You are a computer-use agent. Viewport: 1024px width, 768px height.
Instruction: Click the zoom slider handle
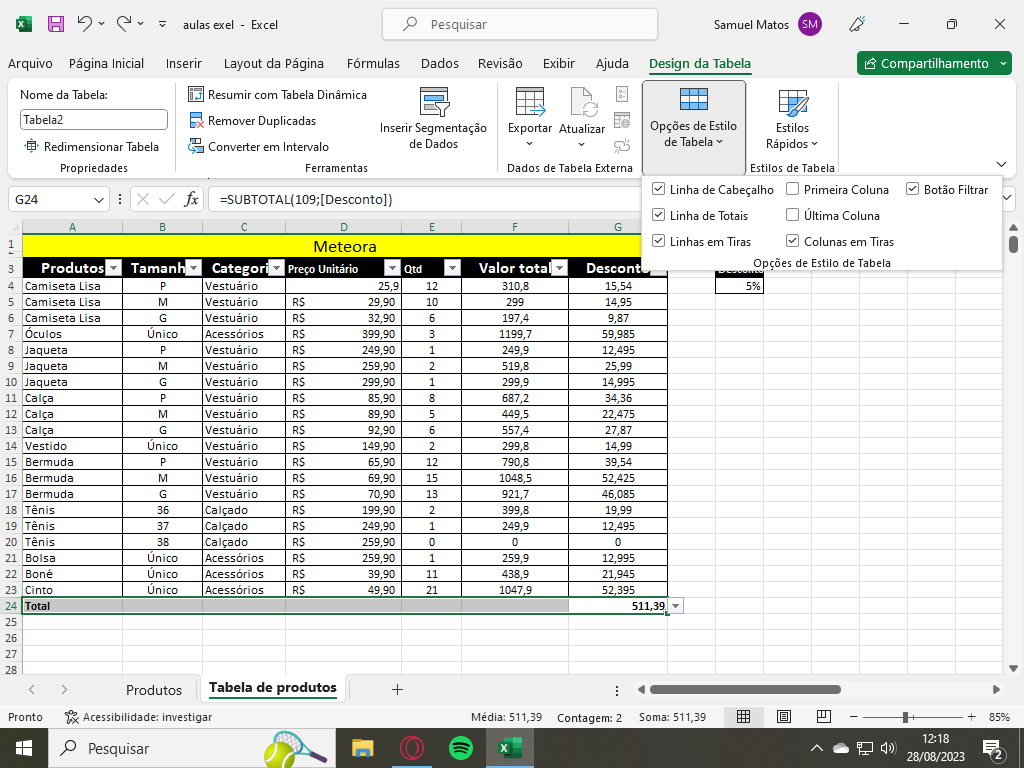pos(905,717)
